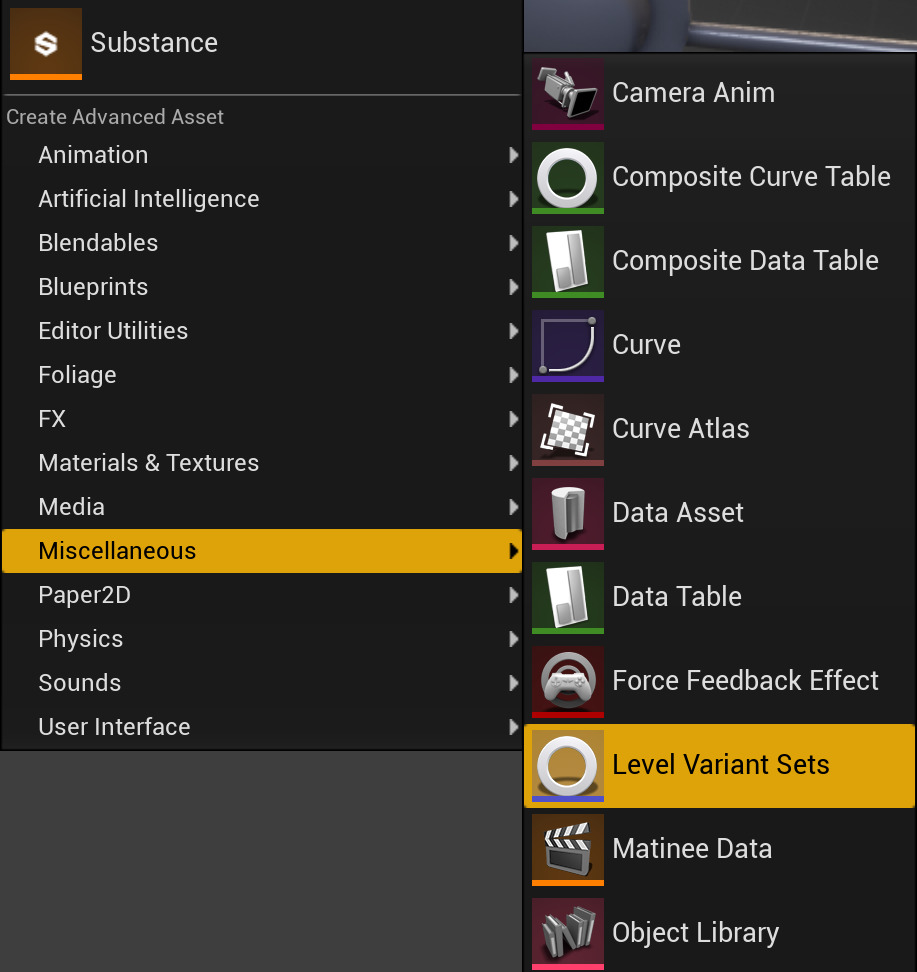
Task: Click the Camera Anim asset icon
Action: tap(567, 93)
